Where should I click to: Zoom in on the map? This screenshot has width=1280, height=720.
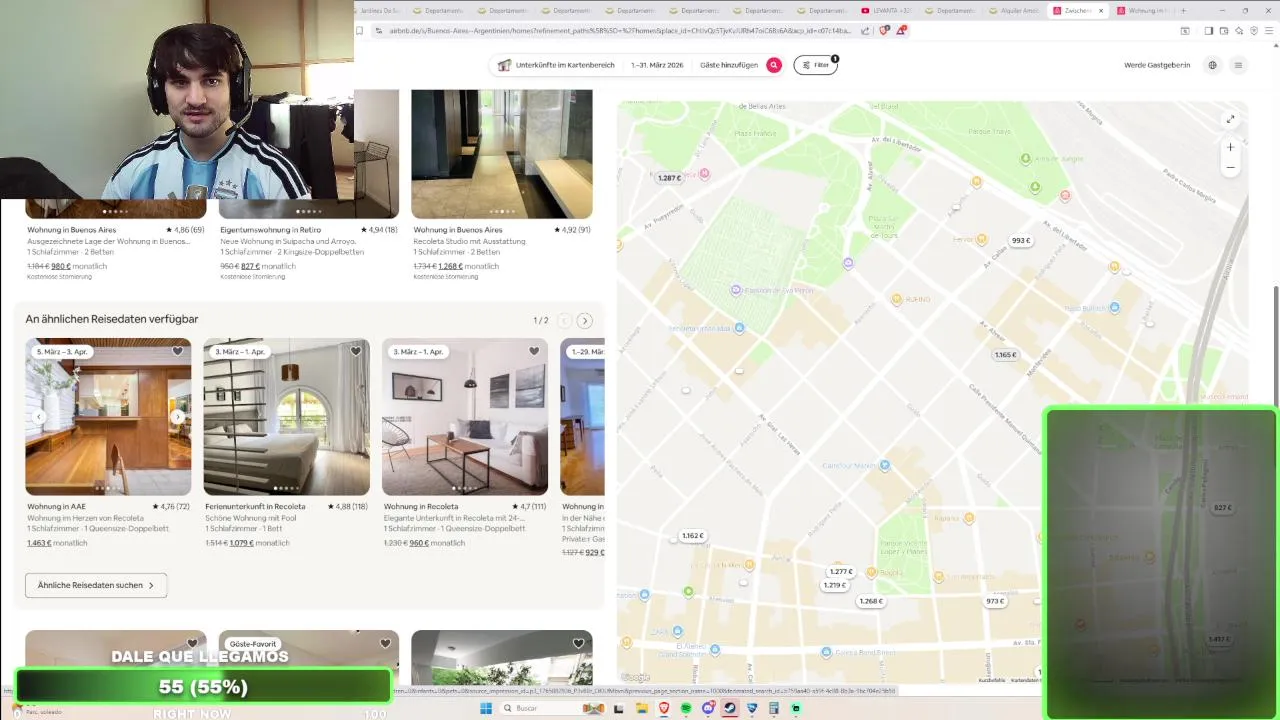[1230, 147]
